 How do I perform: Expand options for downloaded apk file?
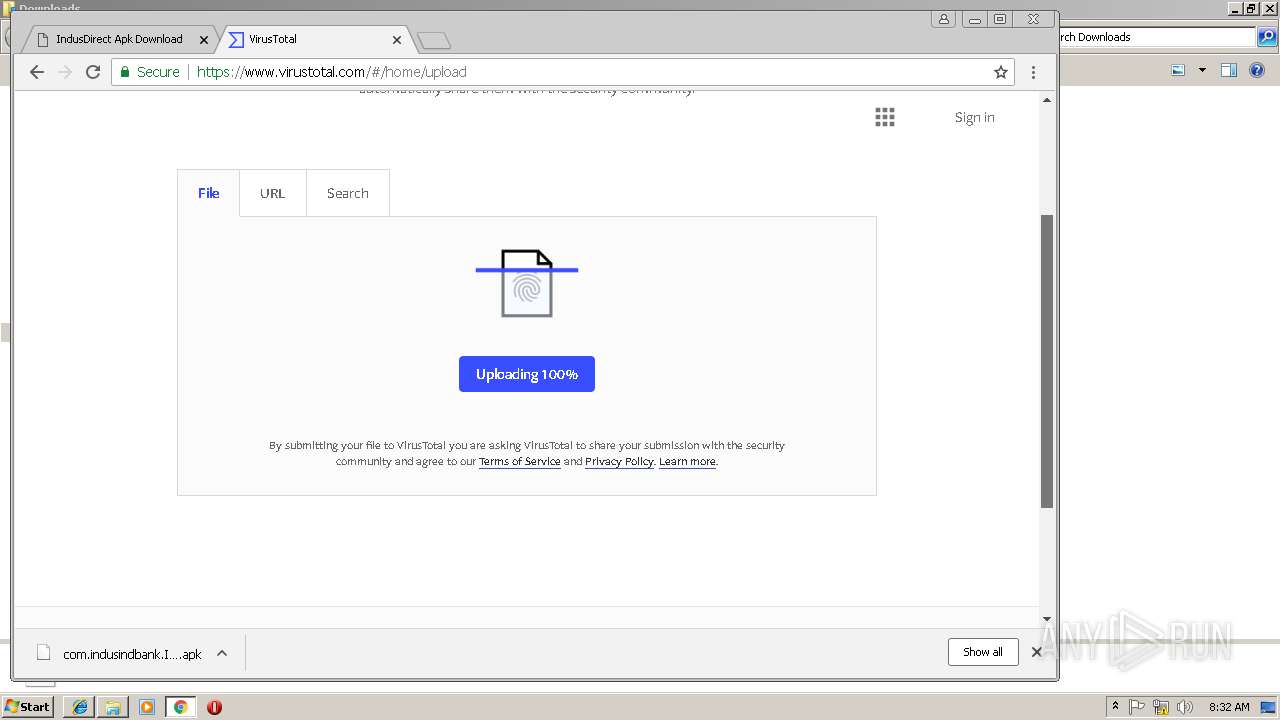point(222,654)
